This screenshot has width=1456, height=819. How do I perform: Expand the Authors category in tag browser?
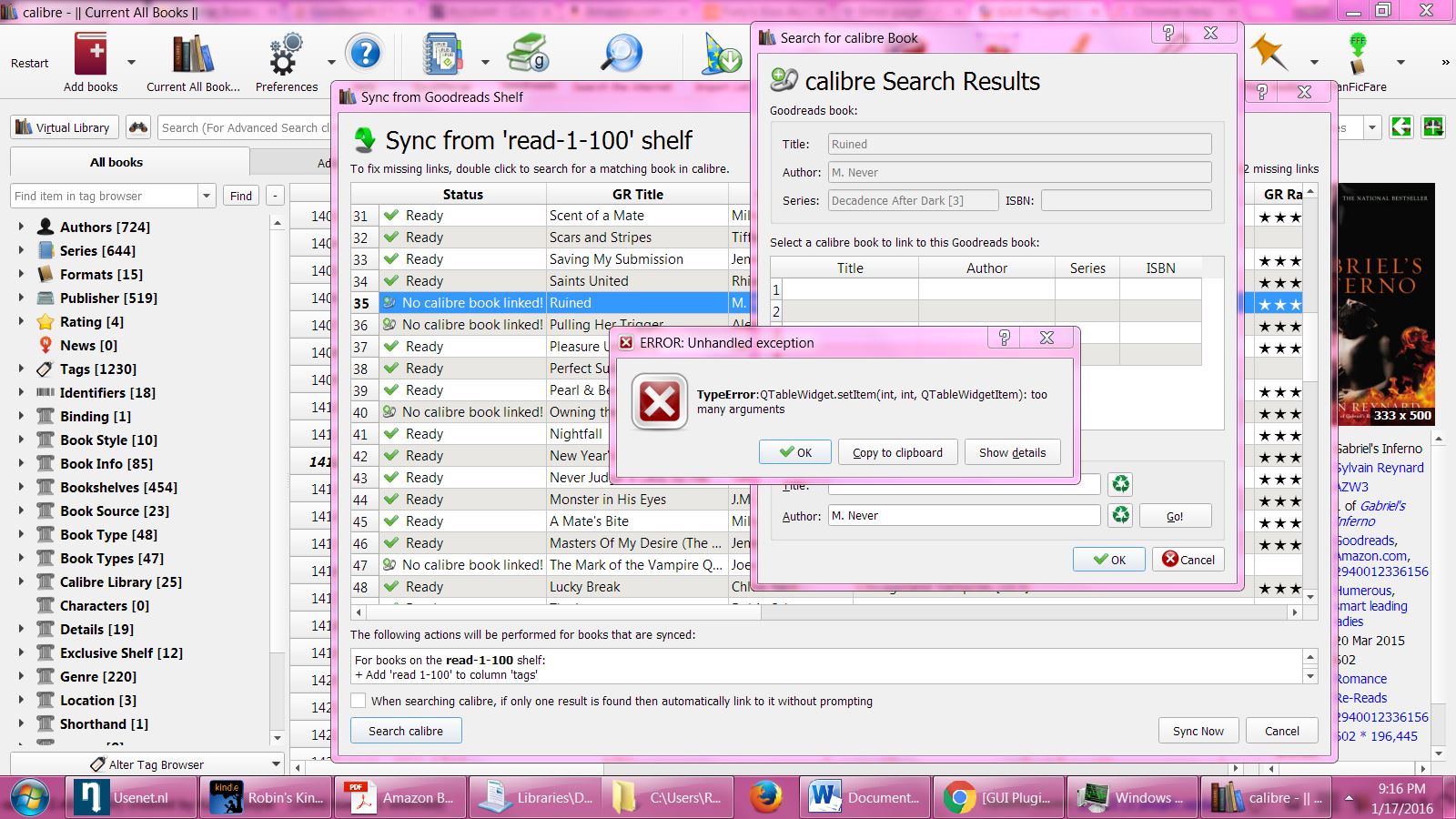click(x=21, y=227)
